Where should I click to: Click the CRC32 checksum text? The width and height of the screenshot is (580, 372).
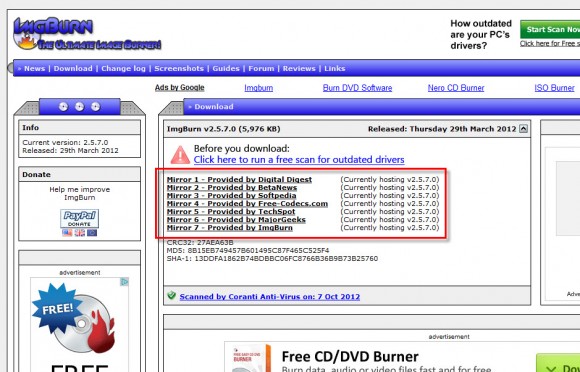coord(200,243)
